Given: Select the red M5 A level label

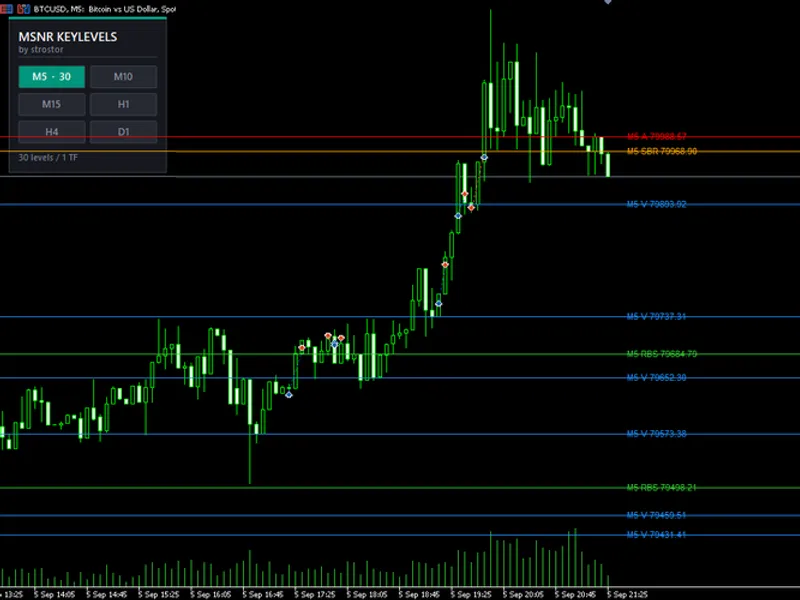Looking at the screenshot, I should click(657, 136).
